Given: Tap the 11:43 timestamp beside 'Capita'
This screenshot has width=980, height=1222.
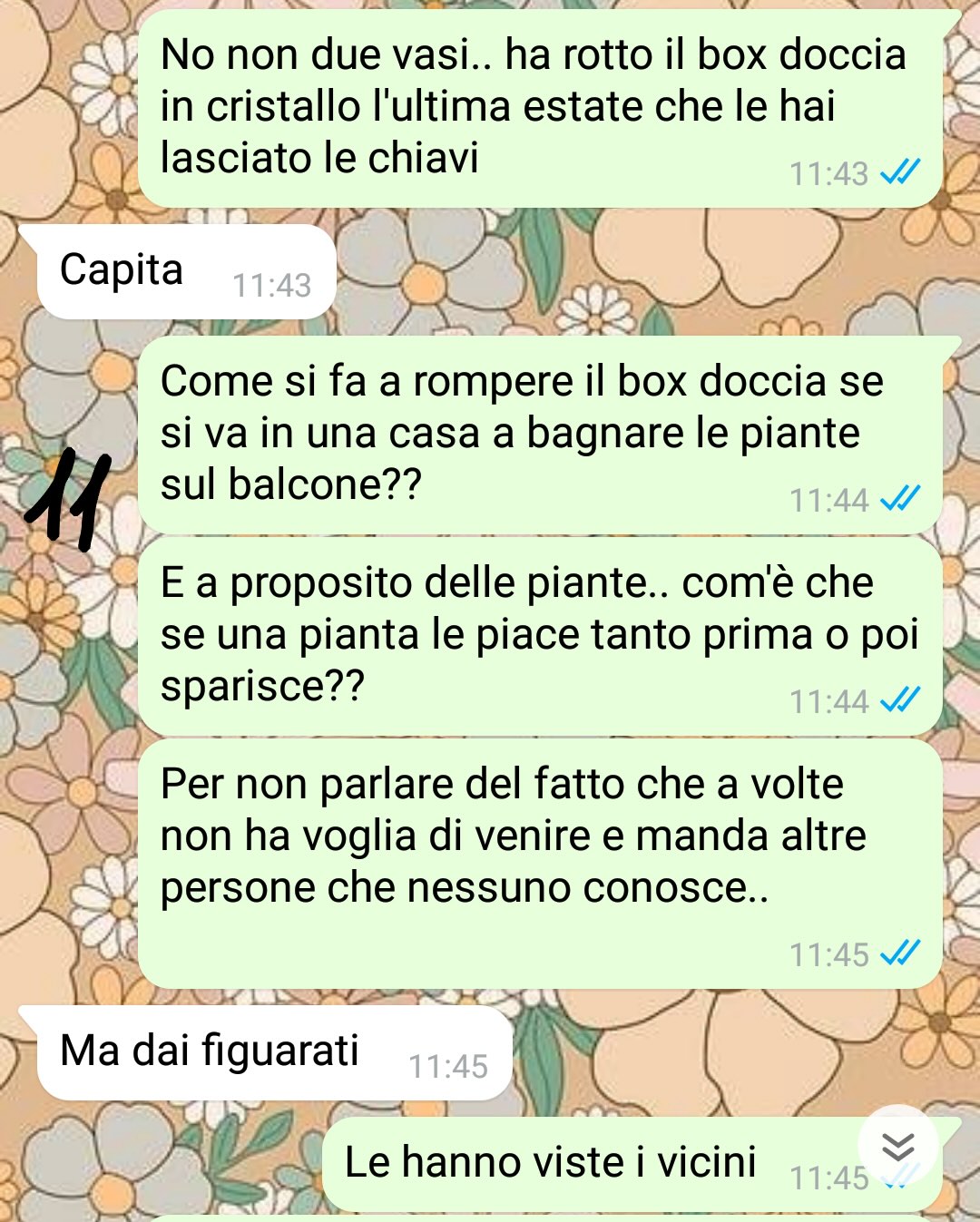Looking at the screenshot, I should tap(271, 286).
